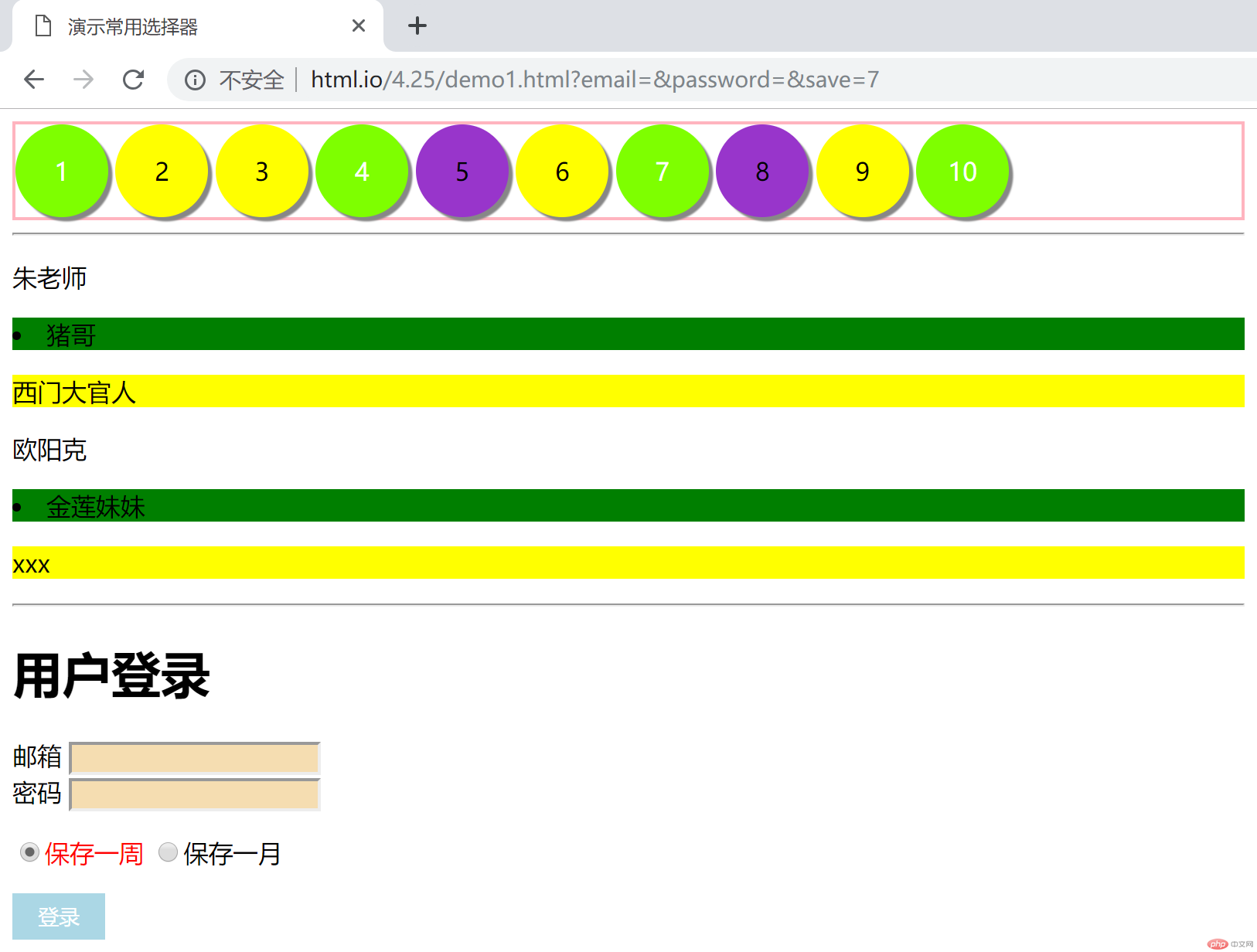Screen dimensions: 1257x952
Task: Click the text 朱老师
Action: point(49,278)
